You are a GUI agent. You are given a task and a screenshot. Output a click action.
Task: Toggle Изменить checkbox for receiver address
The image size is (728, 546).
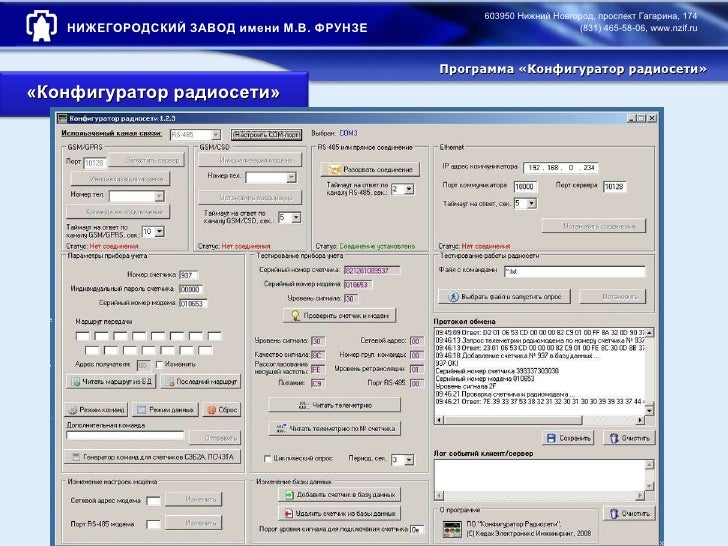[x=159, y=364]
